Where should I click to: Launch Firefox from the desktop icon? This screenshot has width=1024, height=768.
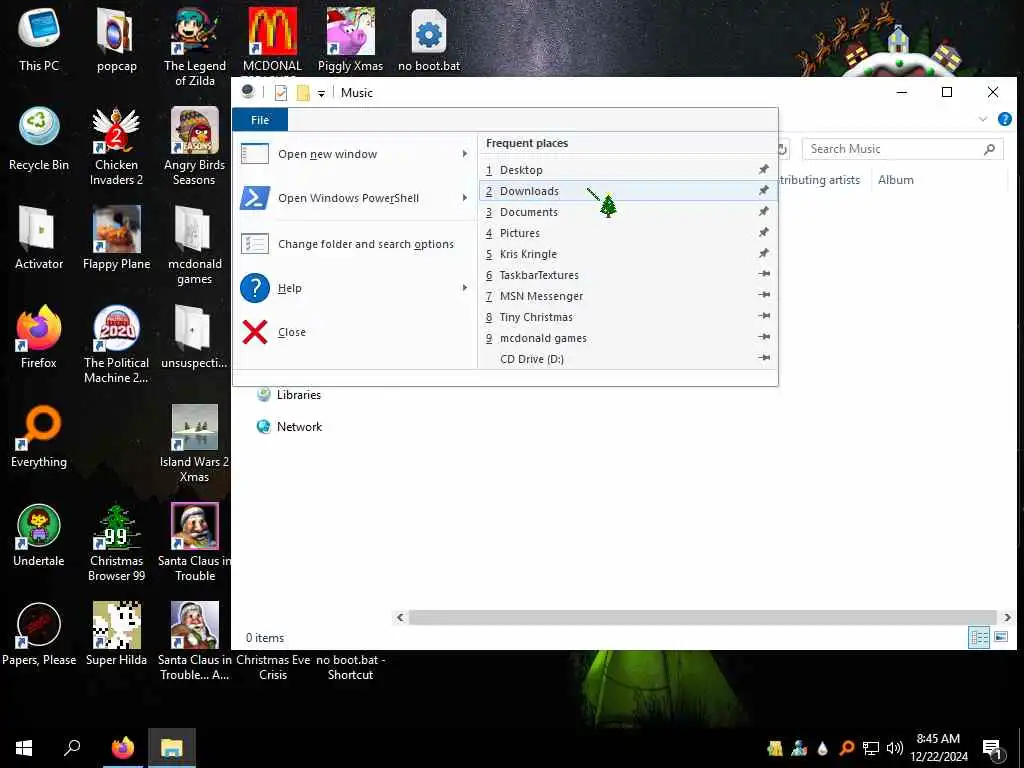click(x=39, y=336)
